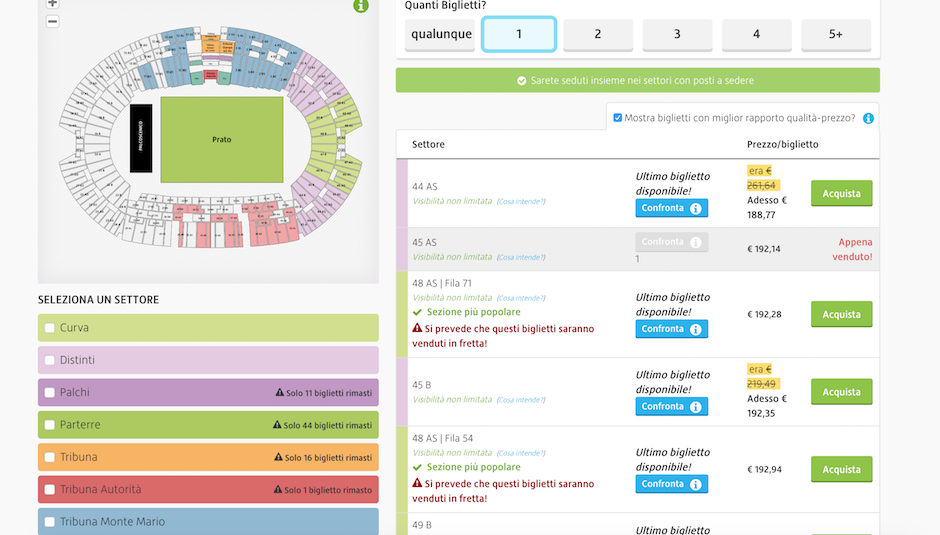Viewport: 940px width, 535px height.
Task: Zoom in on the stadium map
Action: coord(53,4)
